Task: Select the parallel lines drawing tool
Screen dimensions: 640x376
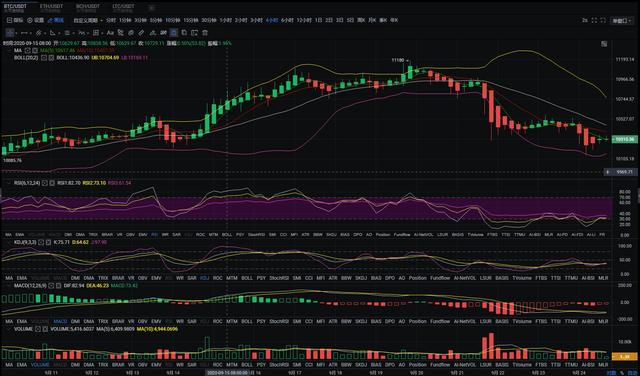Action: (x=67, y=33)
